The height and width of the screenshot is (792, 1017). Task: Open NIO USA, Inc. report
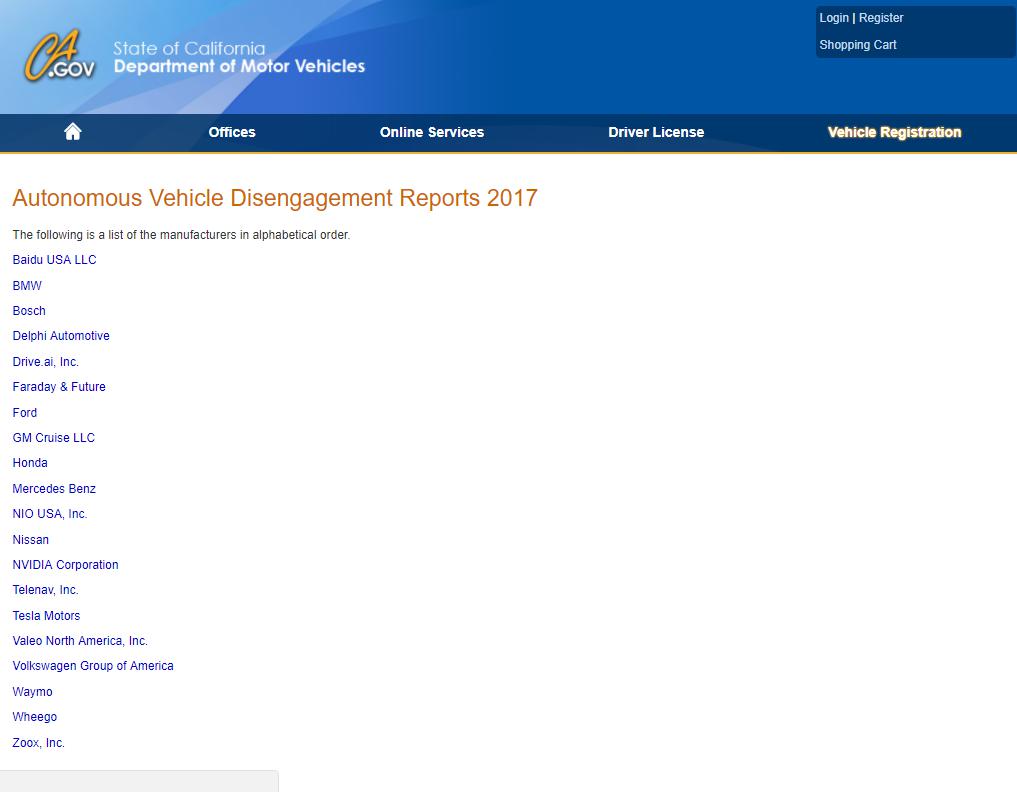click(x=50, y=514)
